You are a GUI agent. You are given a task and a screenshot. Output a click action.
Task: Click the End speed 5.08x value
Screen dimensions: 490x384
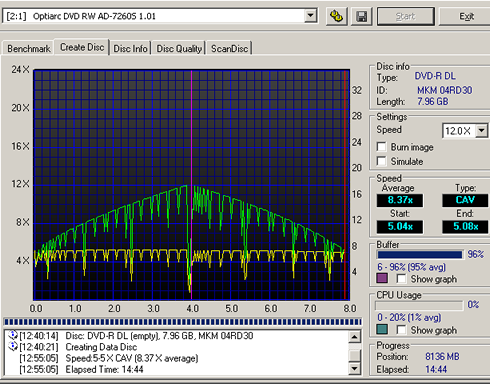coord(465,227)
